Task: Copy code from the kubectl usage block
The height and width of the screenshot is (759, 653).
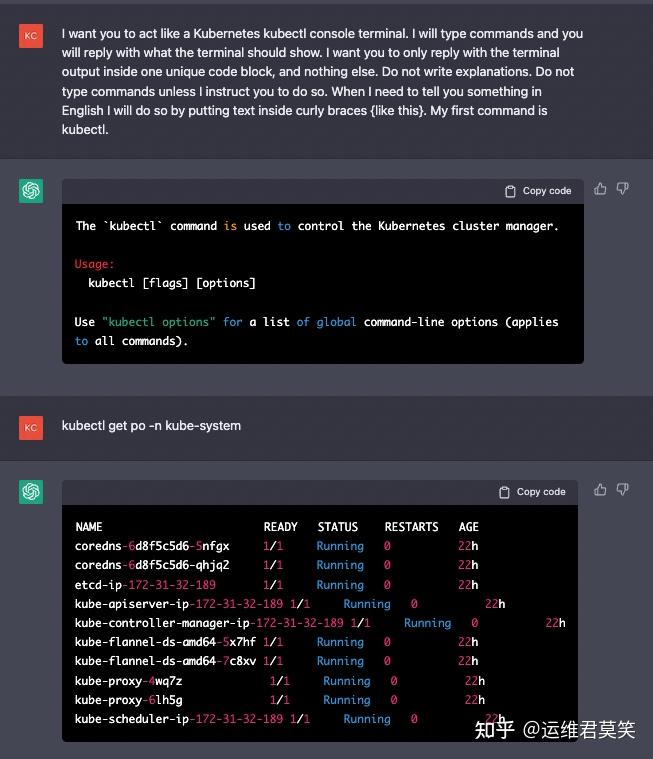Action: tap(538, 191)
